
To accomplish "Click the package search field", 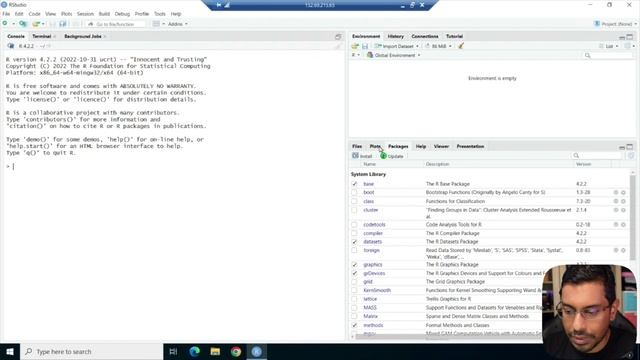I will pos(598,156).
